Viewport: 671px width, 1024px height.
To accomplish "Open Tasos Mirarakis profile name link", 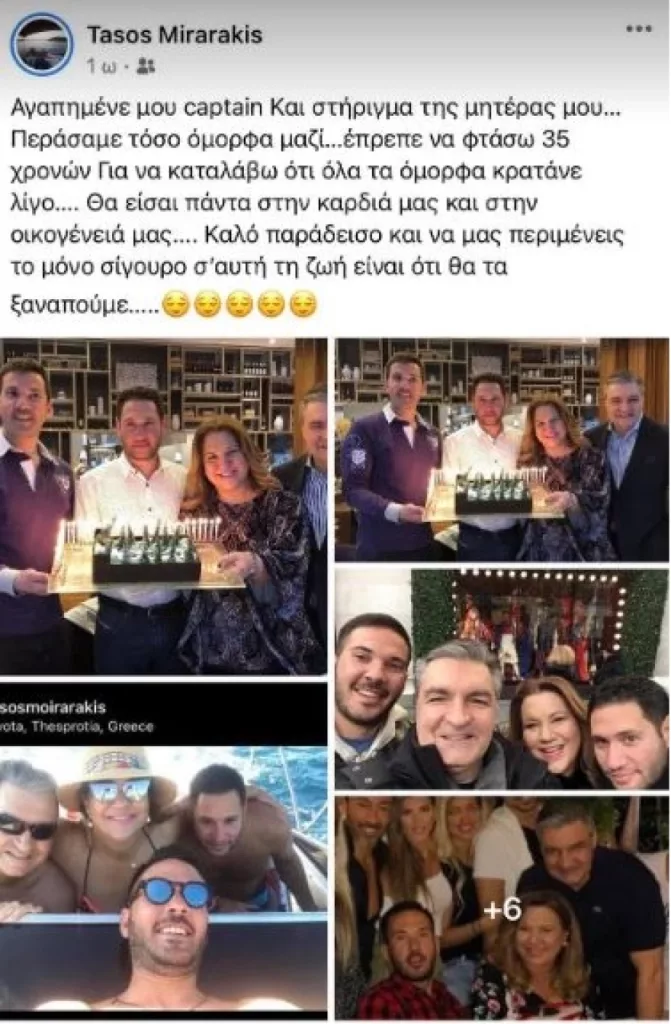I will tap(174, 35).
